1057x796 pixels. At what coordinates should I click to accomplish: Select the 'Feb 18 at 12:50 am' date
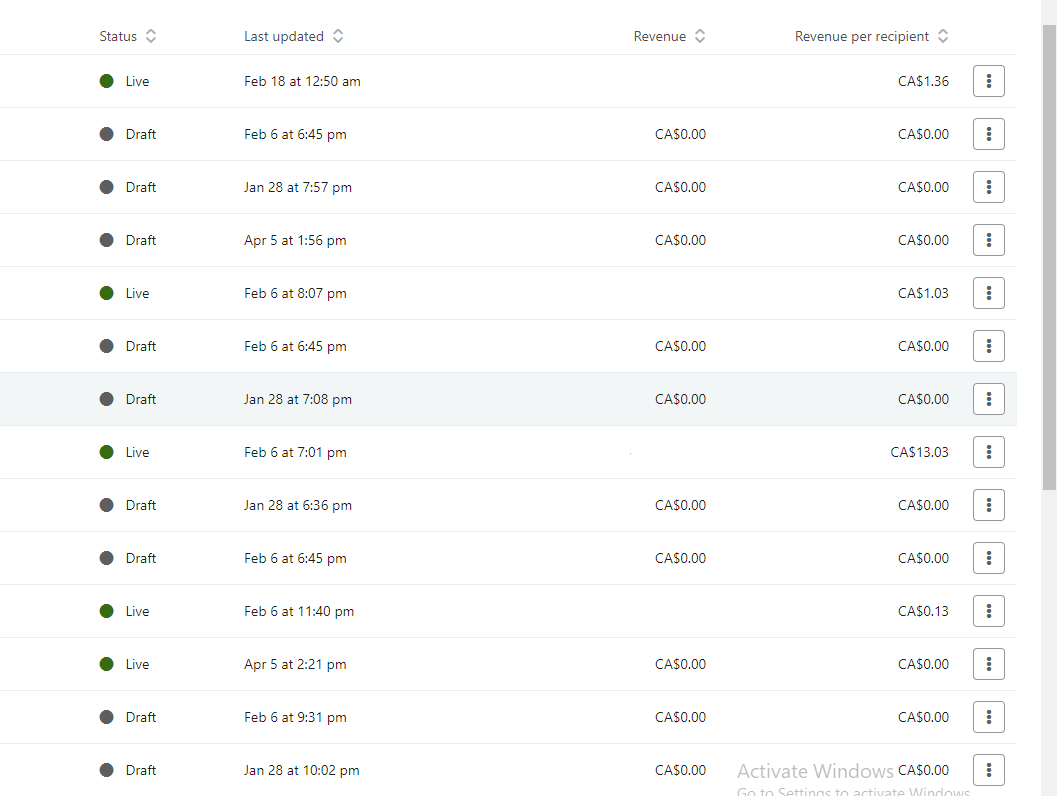click(x=302, y=82)
